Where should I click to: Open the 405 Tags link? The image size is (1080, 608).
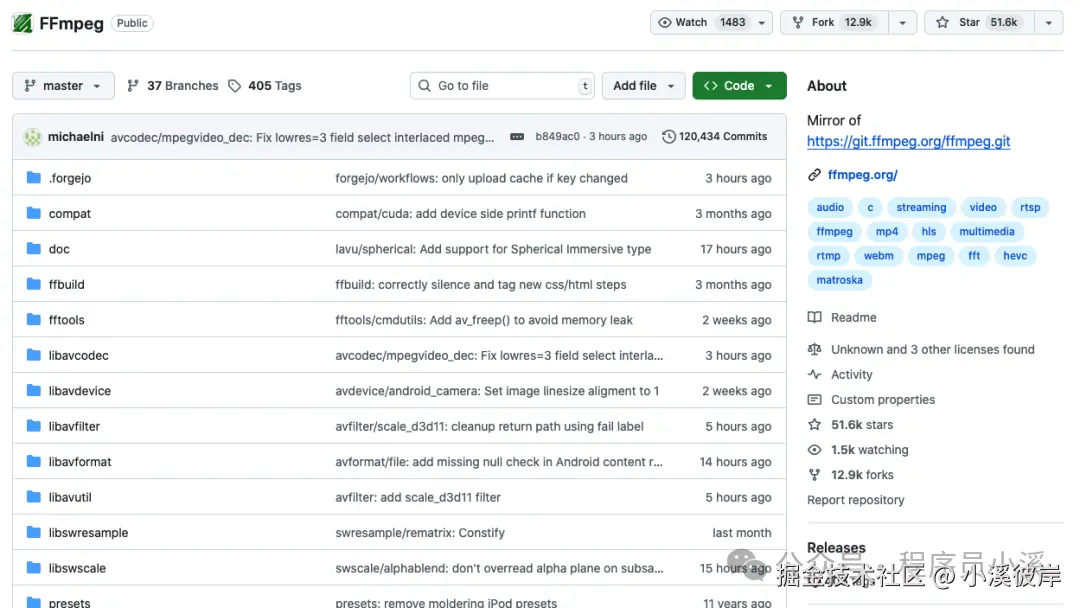point(265,85)
